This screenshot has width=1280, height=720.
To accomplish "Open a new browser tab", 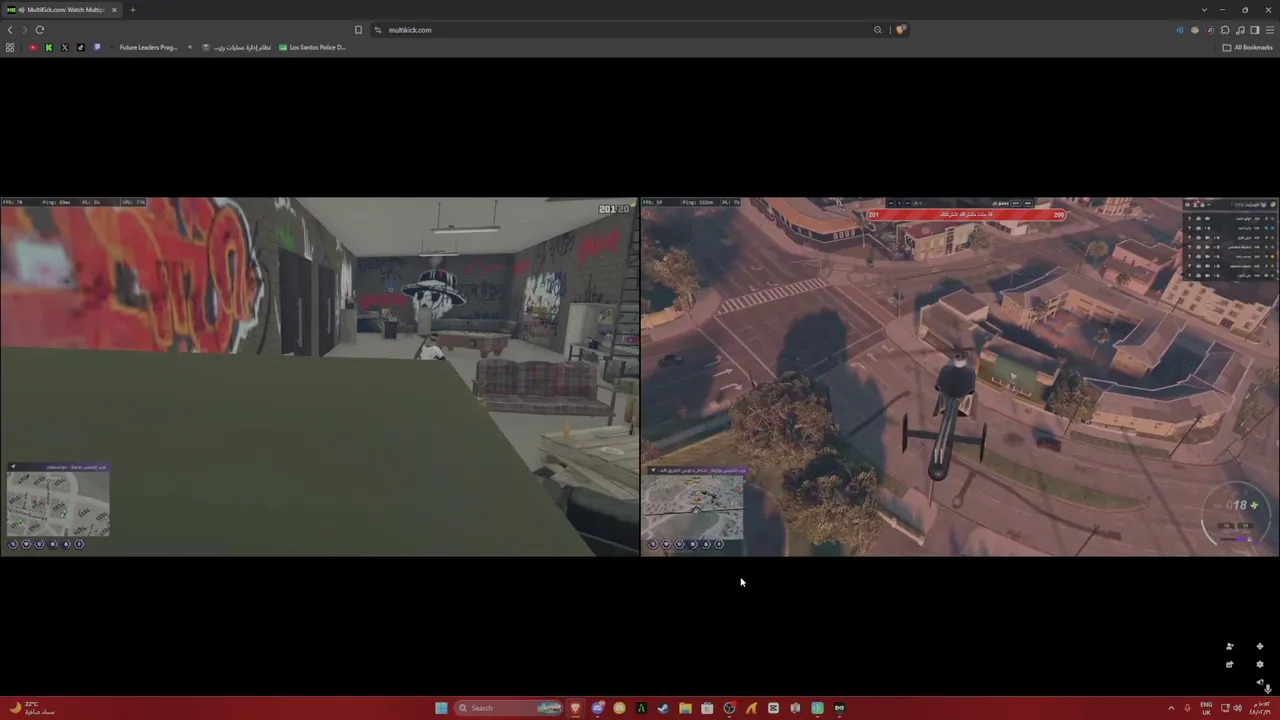I will pyautogui.click(x=132, y=10).
